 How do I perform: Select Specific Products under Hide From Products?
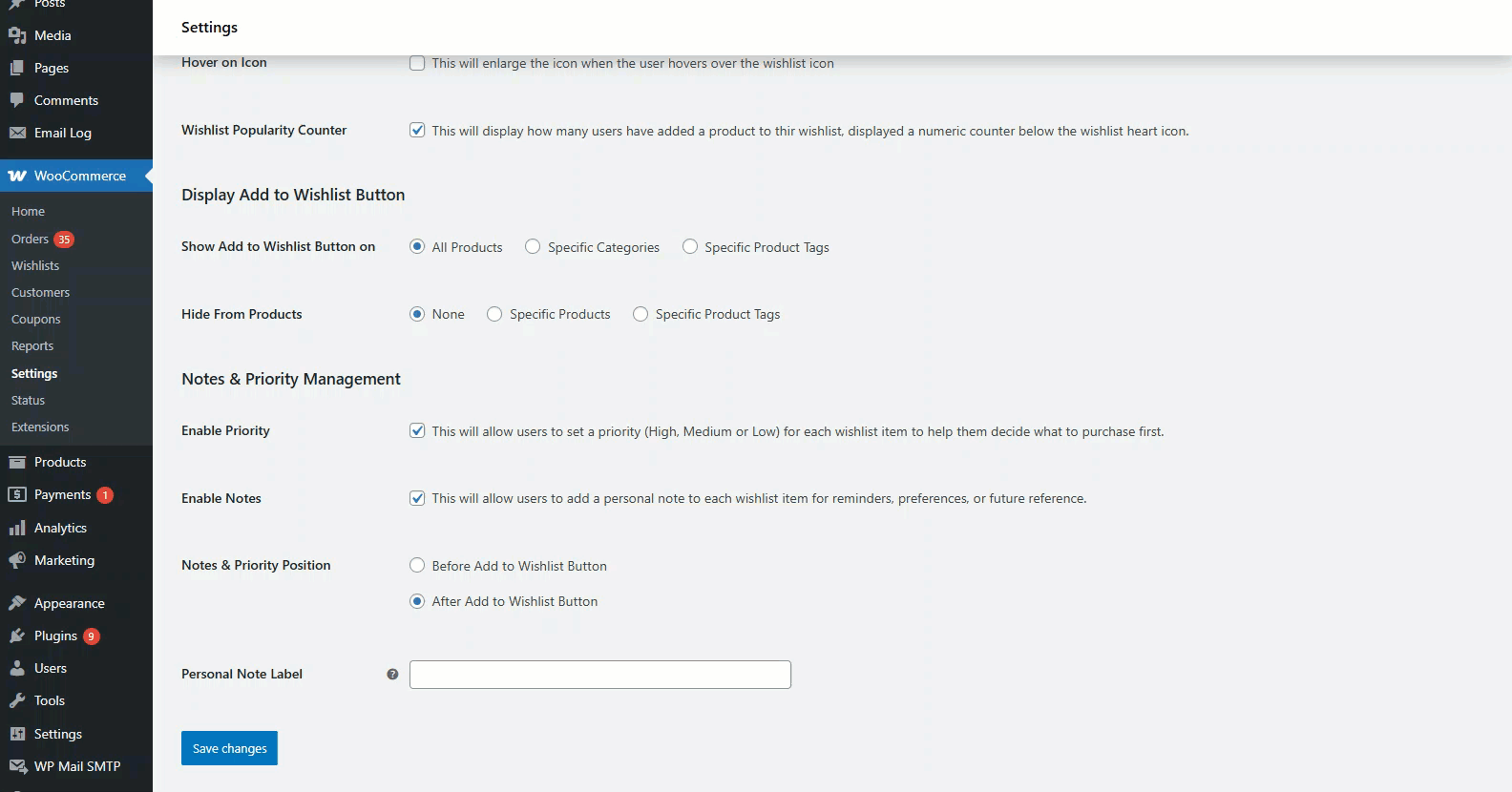(x=494, y=314)
